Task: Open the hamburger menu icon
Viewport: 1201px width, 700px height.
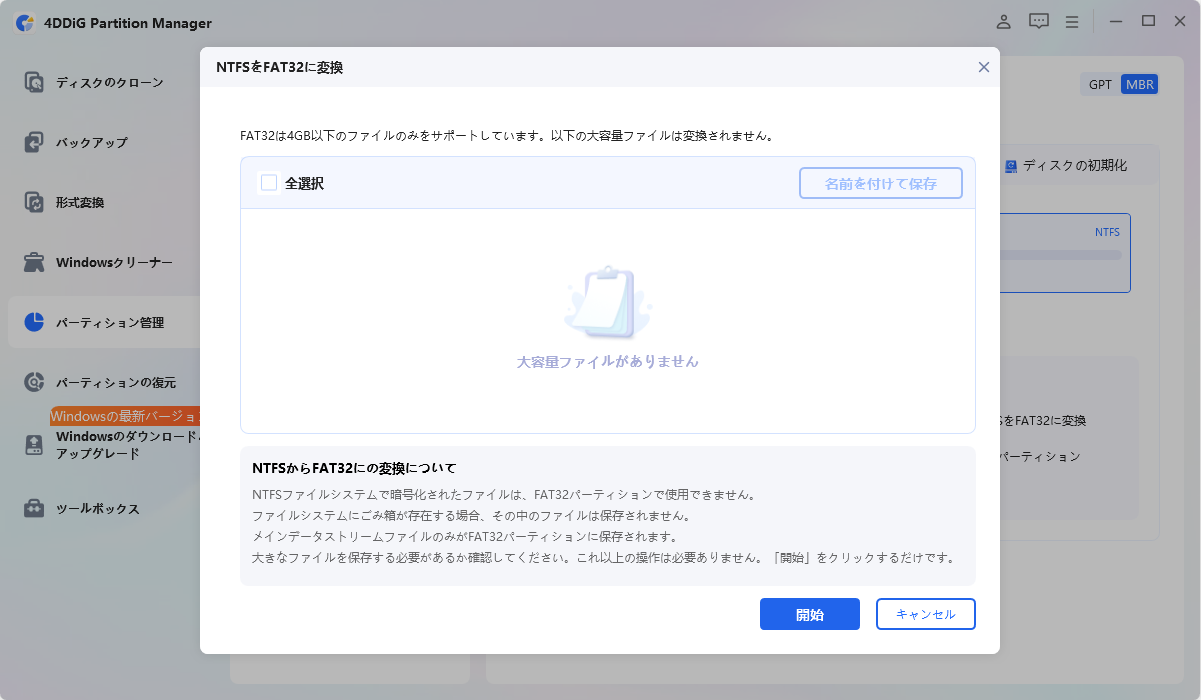Action: [1072, 21]
